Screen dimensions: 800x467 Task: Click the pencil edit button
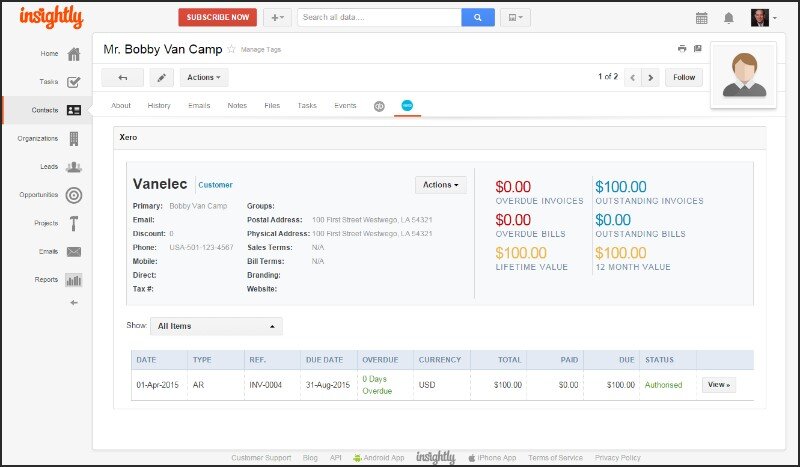click(x=161, y=77)
